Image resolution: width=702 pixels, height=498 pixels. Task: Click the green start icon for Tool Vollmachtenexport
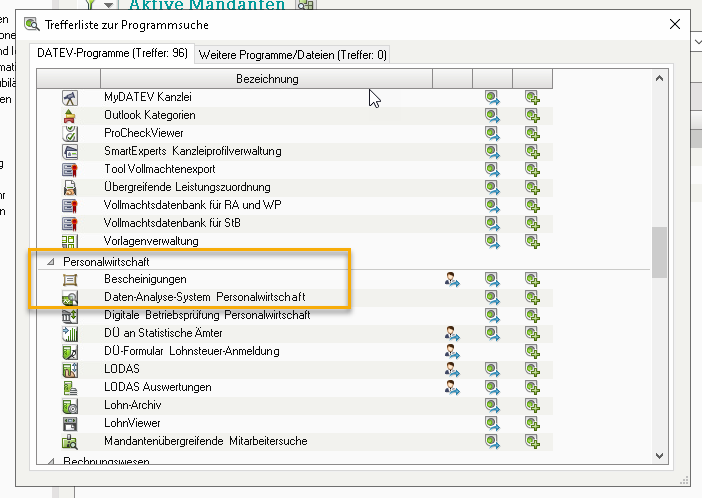coord(492,170)
